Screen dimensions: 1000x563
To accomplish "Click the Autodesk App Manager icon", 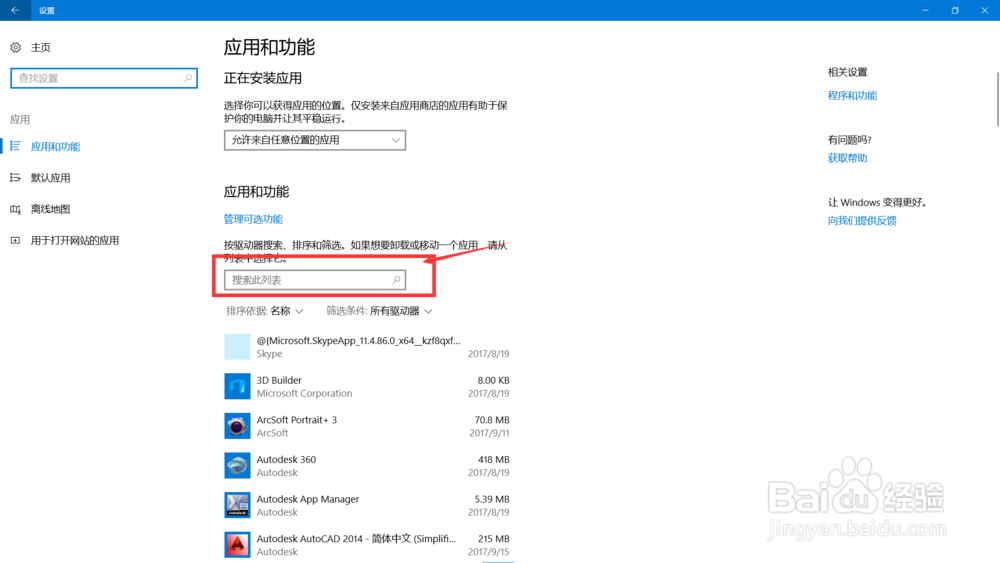I will pos(237,505).
